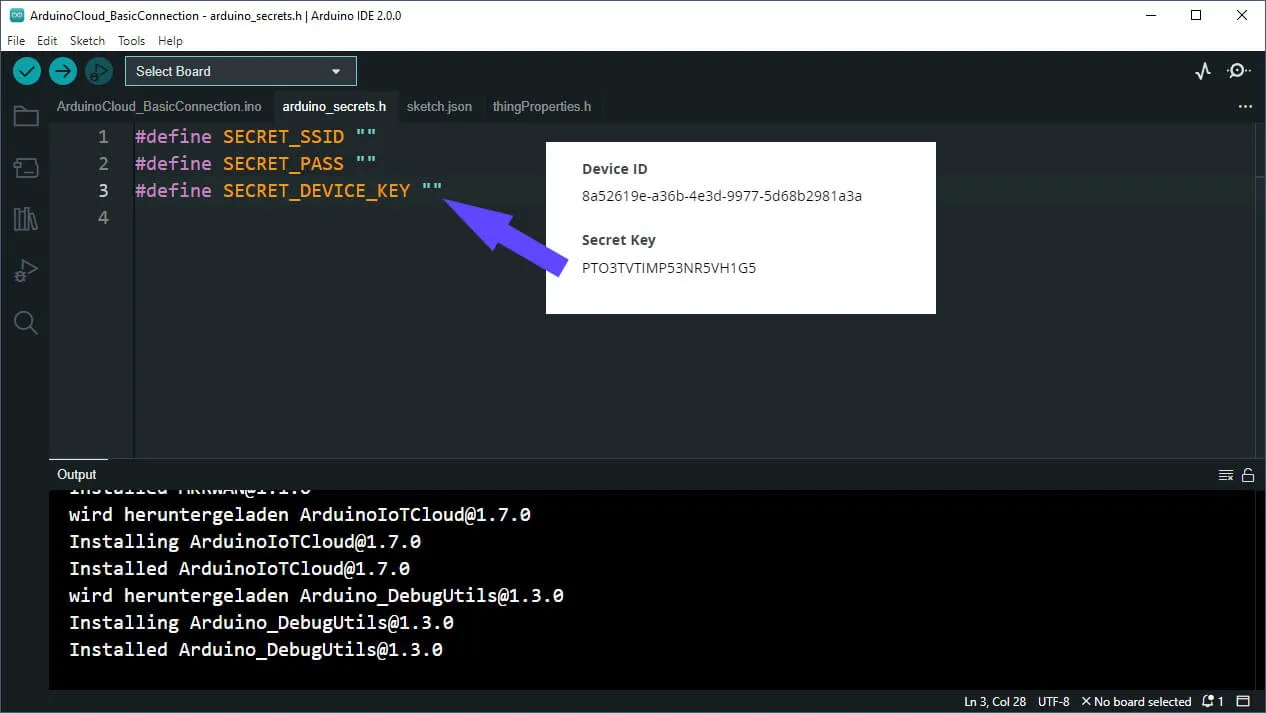The image size is (1266, 713).
Task: Open the Serial Plotter icon
Action: pos(1203,71)
